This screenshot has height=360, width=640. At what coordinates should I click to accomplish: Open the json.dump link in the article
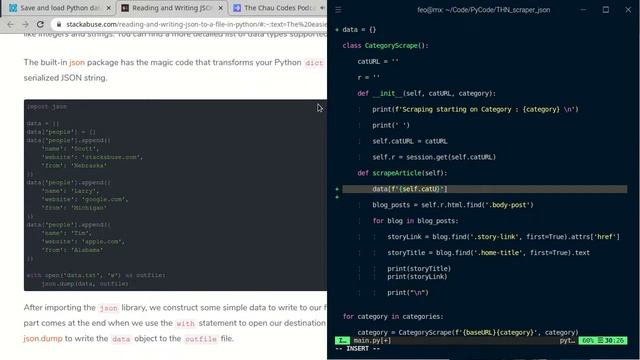[x=43, y=338]
